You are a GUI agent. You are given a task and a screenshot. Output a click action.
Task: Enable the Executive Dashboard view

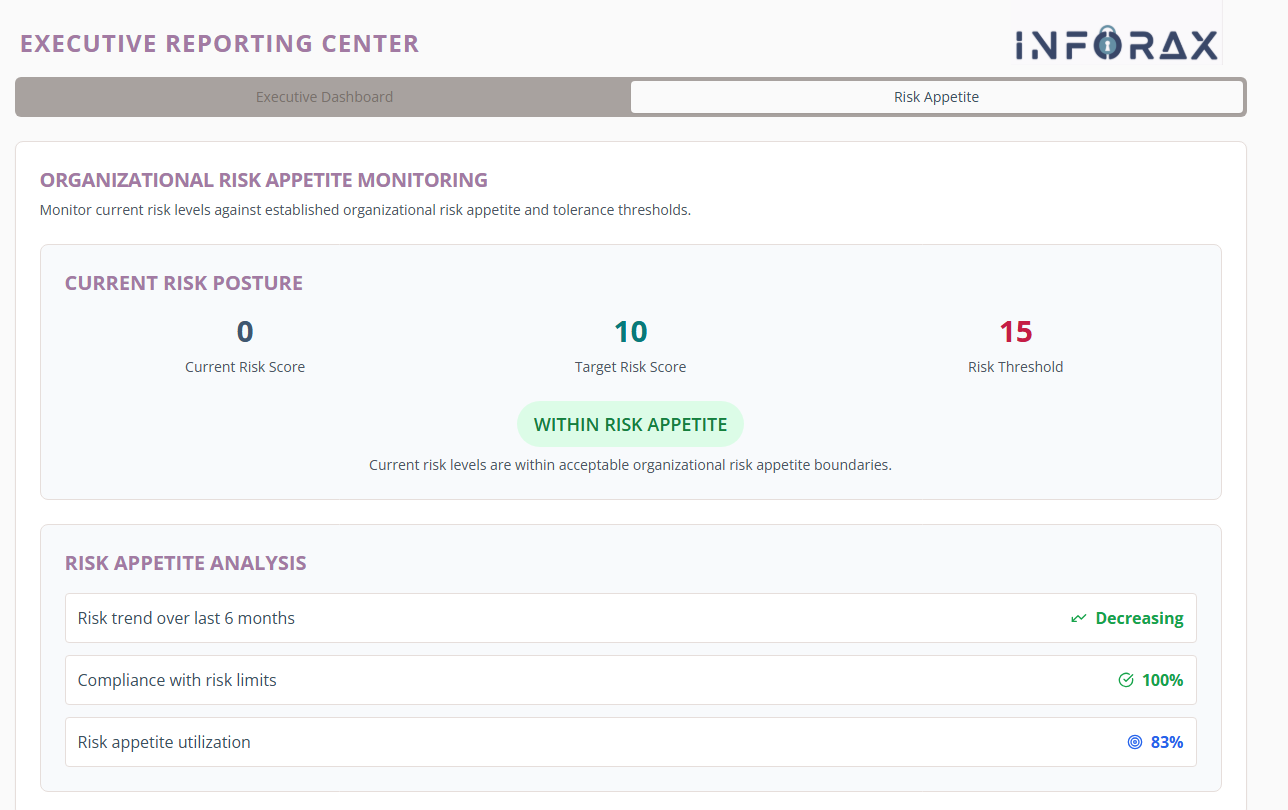click(x=324, y=96)
